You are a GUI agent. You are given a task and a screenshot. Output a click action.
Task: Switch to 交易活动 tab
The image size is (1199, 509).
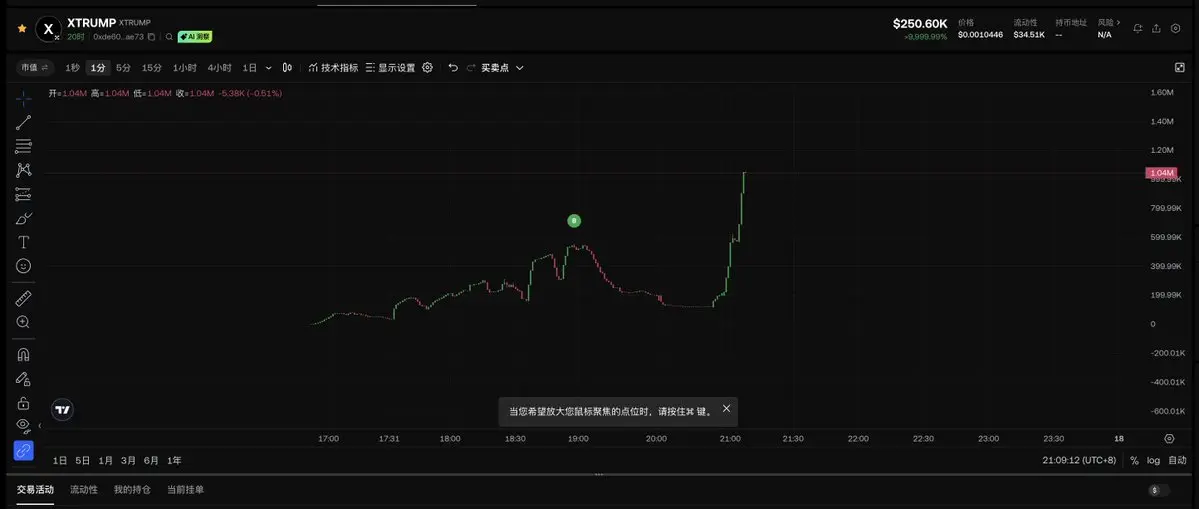(x=35, y=490)
